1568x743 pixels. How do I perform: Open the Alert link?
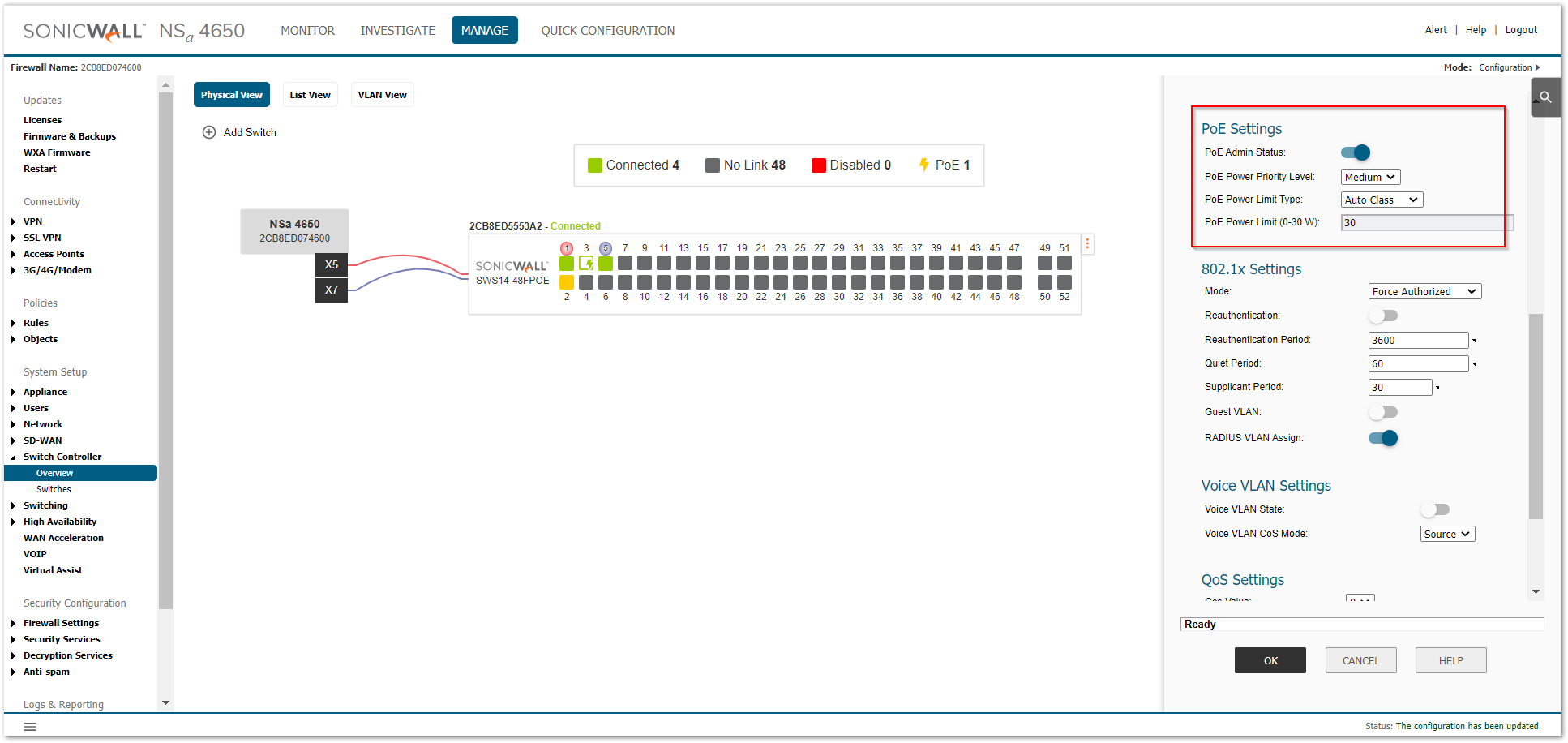click(1436, 30)
